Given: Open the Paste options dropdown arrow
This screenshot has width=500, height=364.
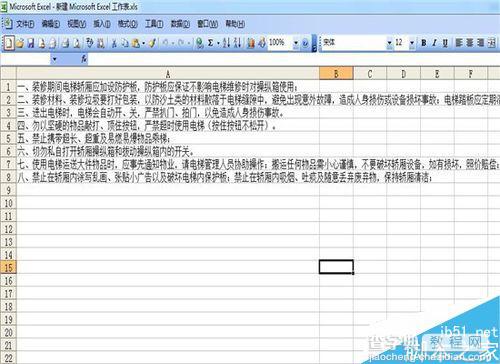Looking at the screenshot, I should (x=143, y=43).
